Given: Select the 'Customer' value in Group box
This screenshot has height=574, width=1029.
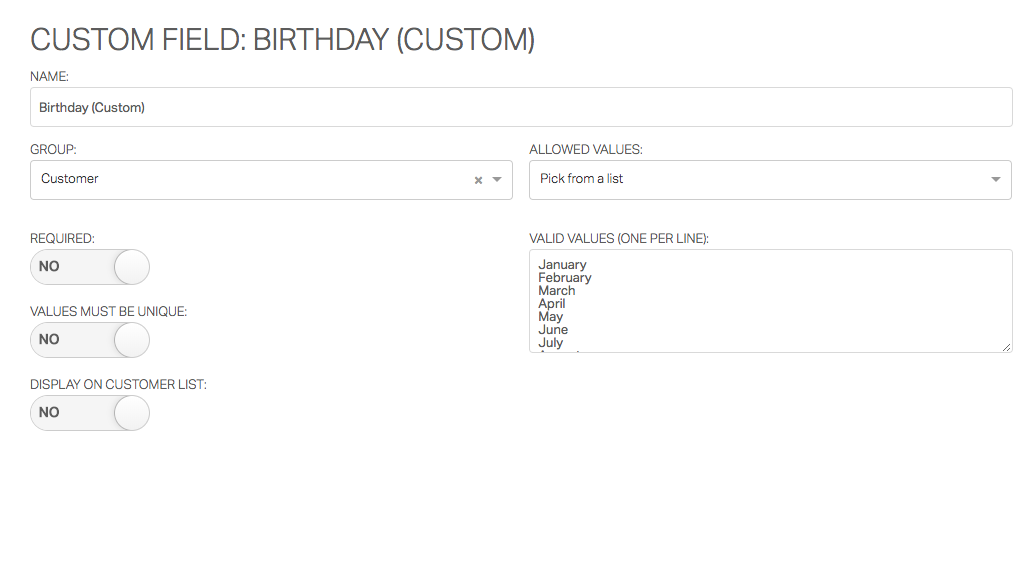Looking at the screenshot, I should (70, 179).
